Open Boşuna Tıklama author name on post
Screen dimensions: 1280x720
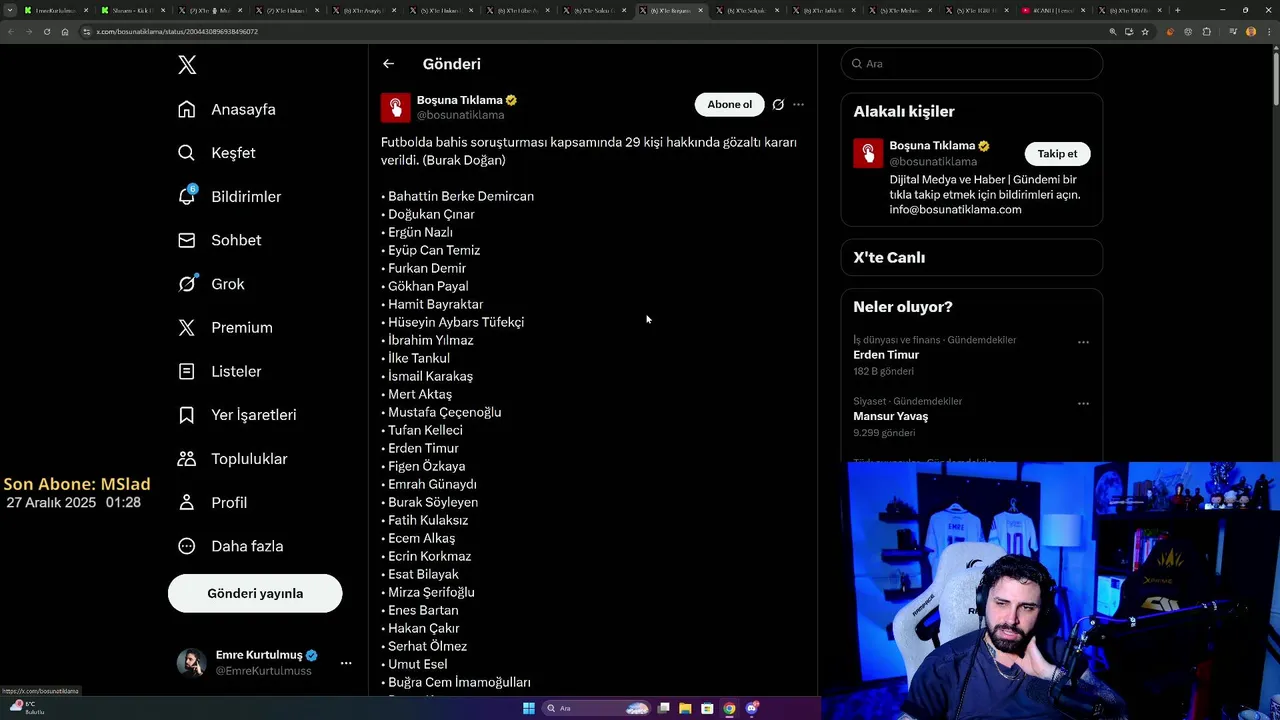460,100
